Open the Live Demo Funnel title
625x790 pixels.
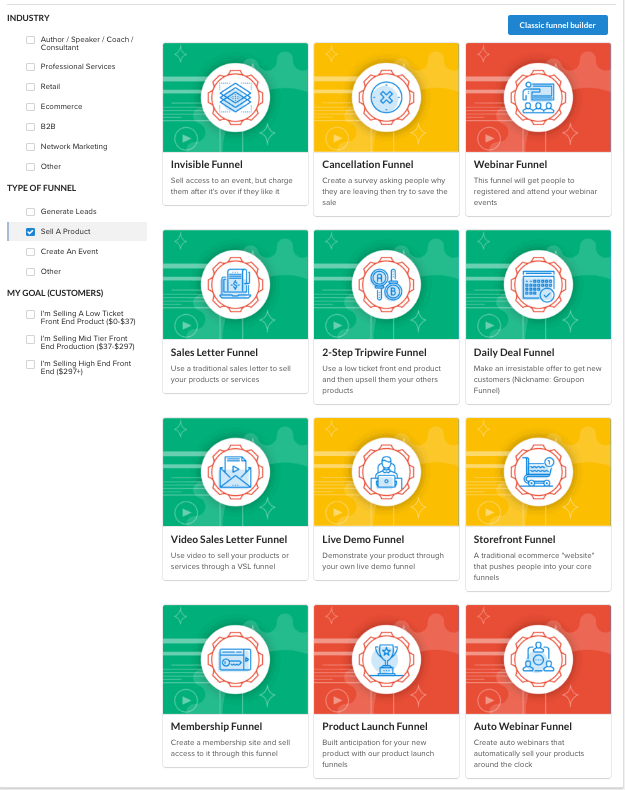pyautogui.click(x=363, y=540)
